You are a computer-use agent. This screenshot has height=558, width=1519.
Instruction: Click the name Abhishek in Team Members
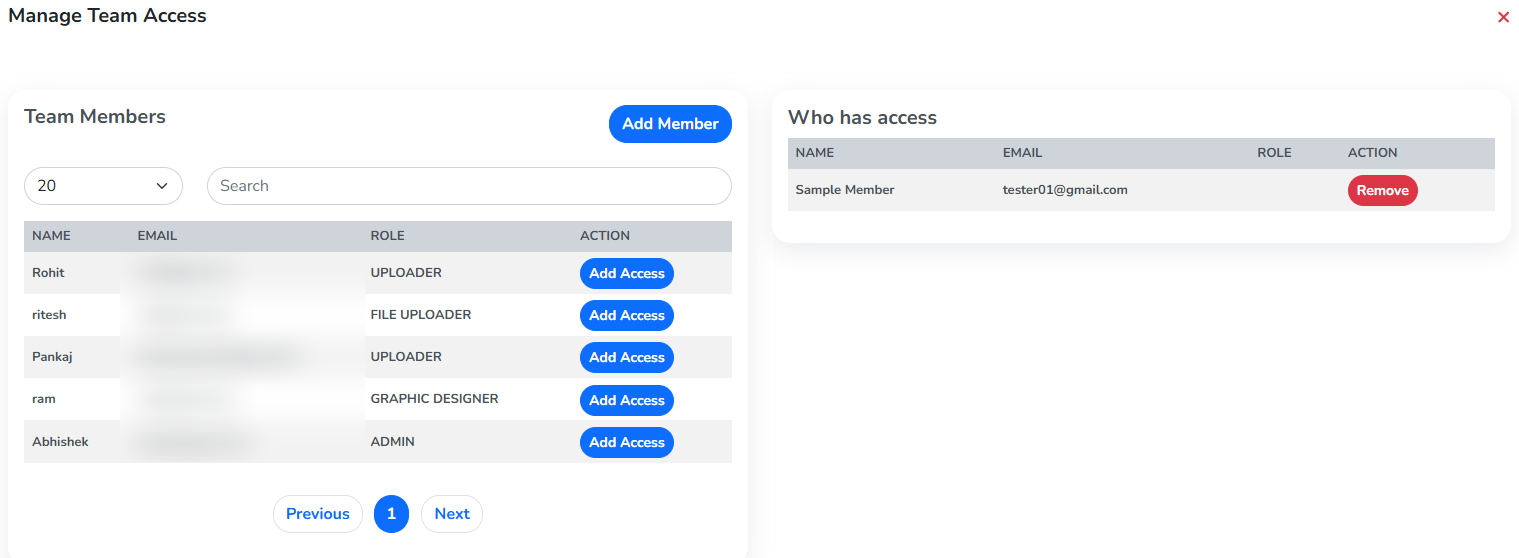tap(60, 441)
